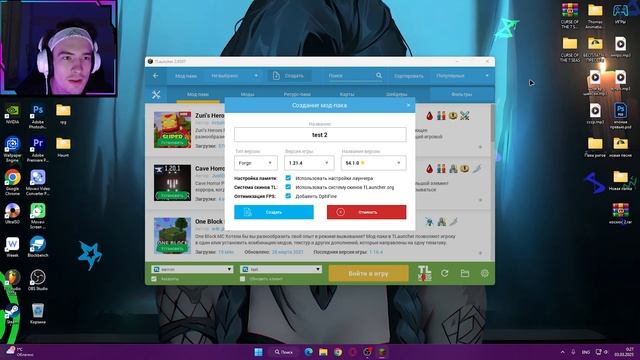Click the Zuri's Heroes modpack thumbnail
This screenshot has height=360, width=640.
tap(172, 130)
